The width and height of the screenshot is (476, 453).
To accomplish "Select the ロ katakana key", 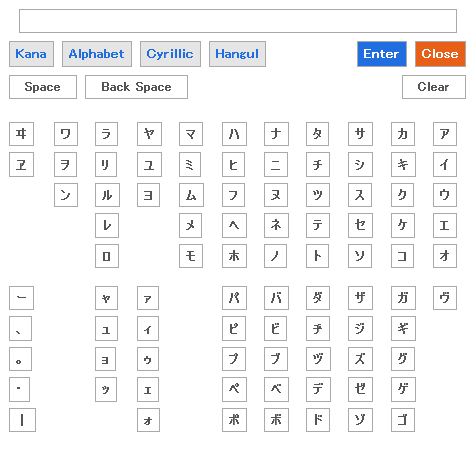I will coord(107,256).
